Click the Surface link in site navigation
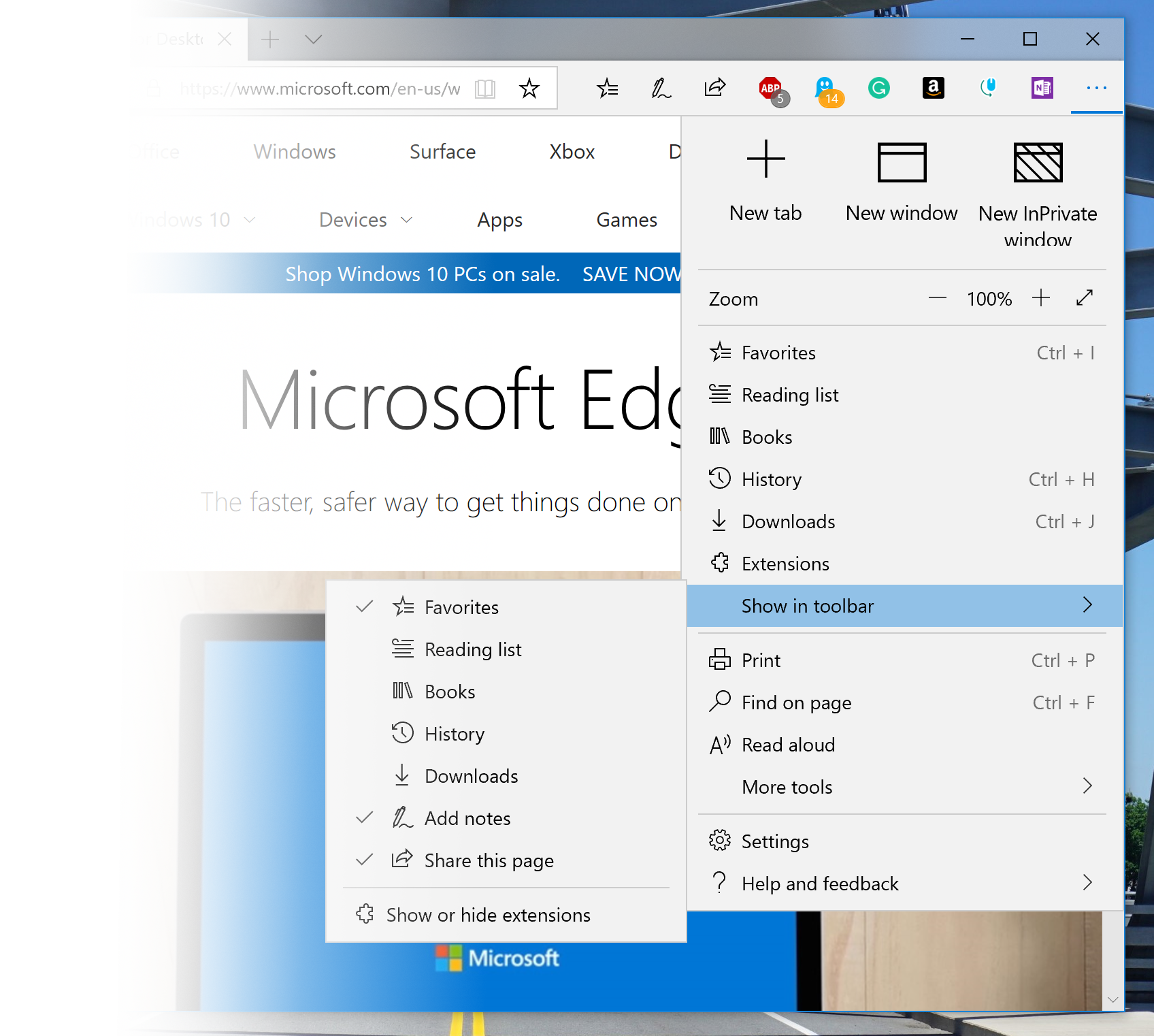This screenshot has width=1154, height=1036. pyautogui.click(x=442, y=152)
